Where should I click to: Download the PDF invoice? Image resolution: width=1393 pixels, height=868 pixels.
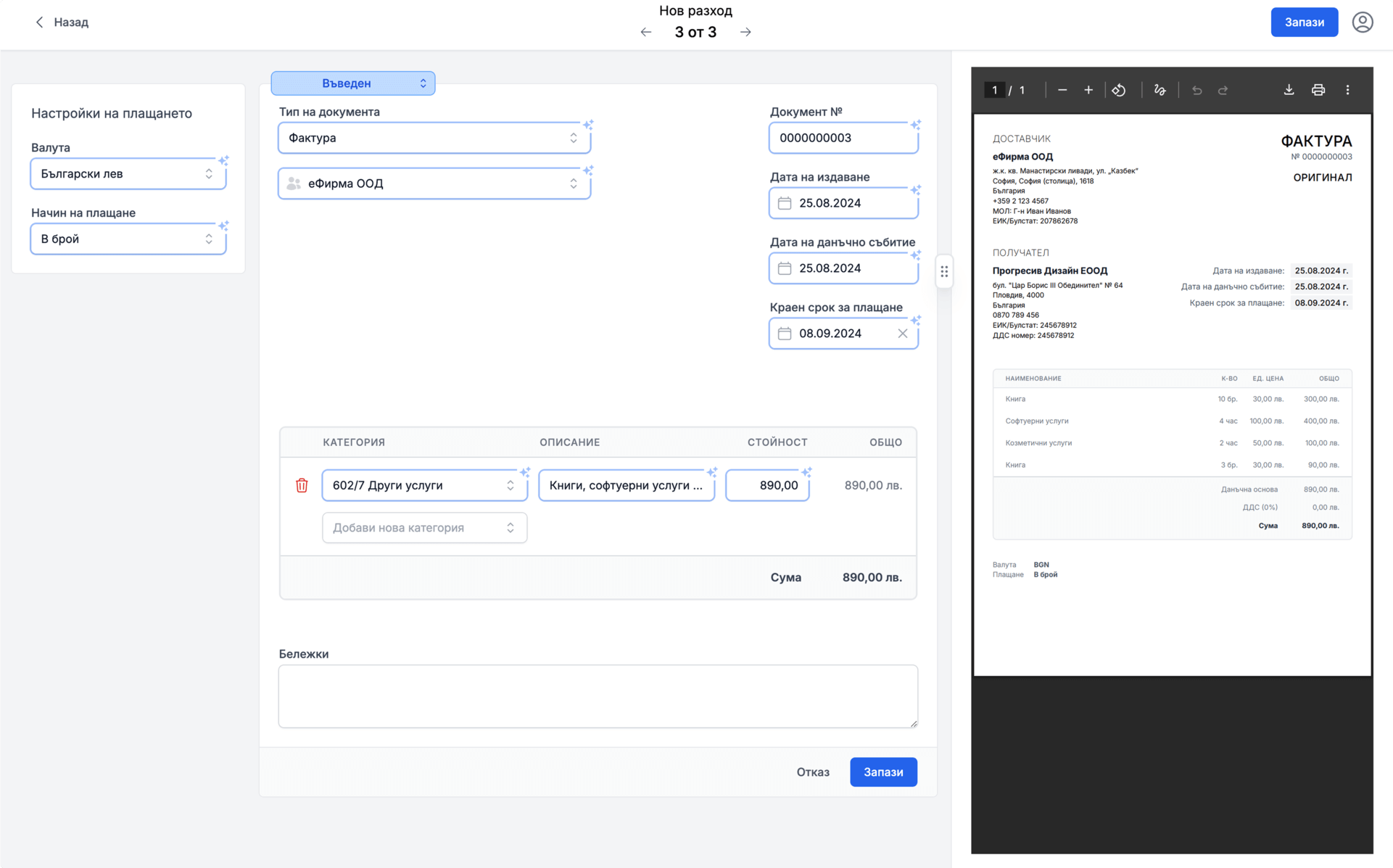click(x=1289, y=90)
